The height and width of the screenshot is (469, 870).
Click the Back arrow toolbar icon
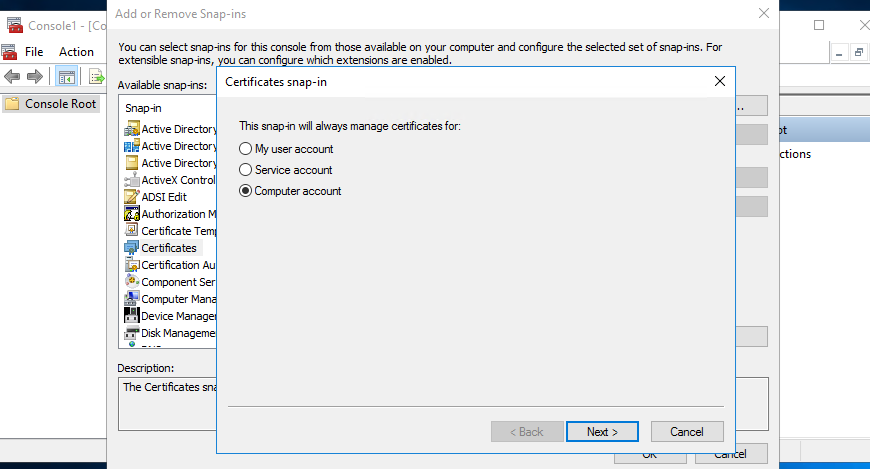click(x=13, y=77)
